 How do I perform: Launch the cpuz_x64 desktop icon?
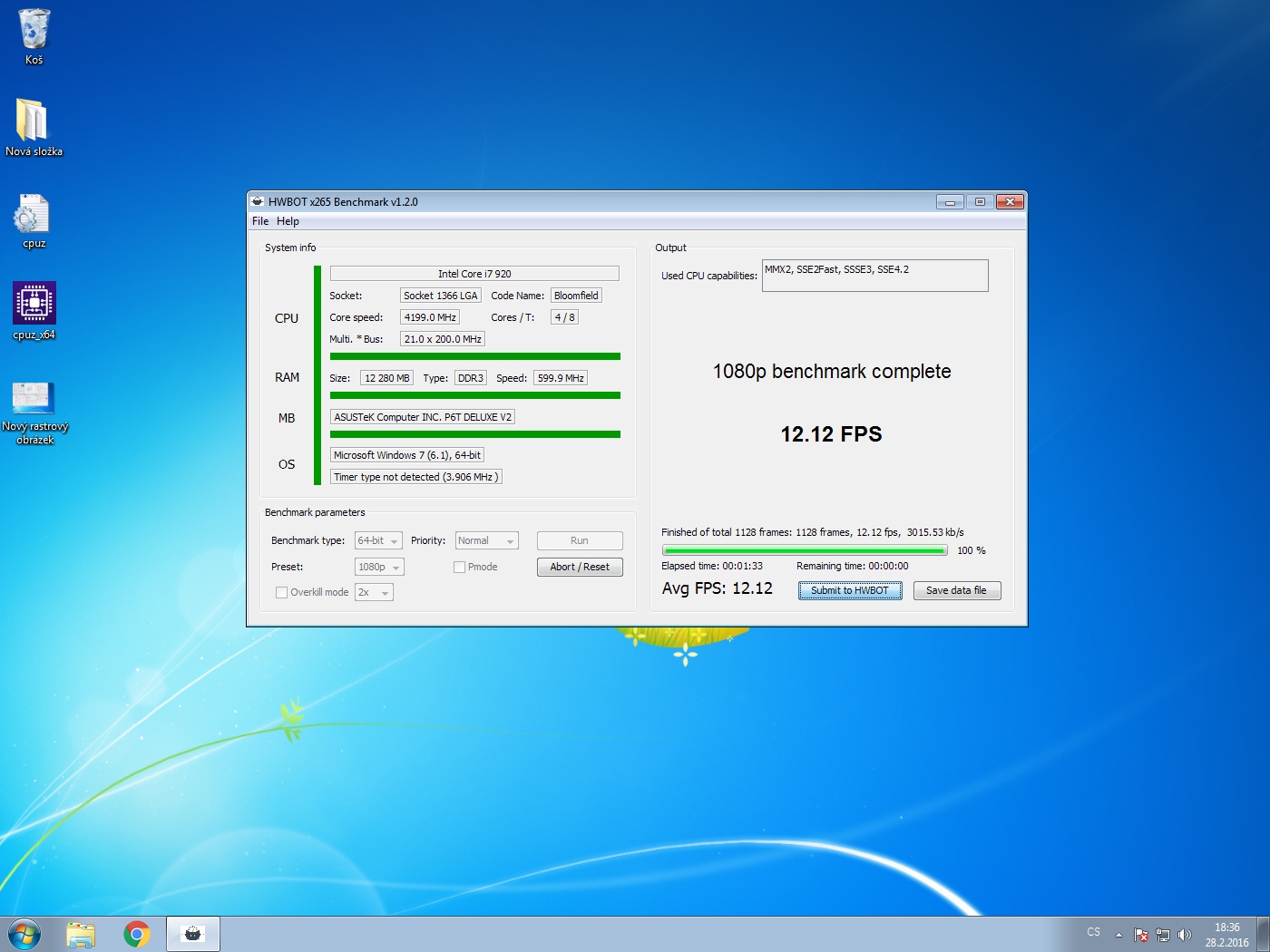point(34,311)
